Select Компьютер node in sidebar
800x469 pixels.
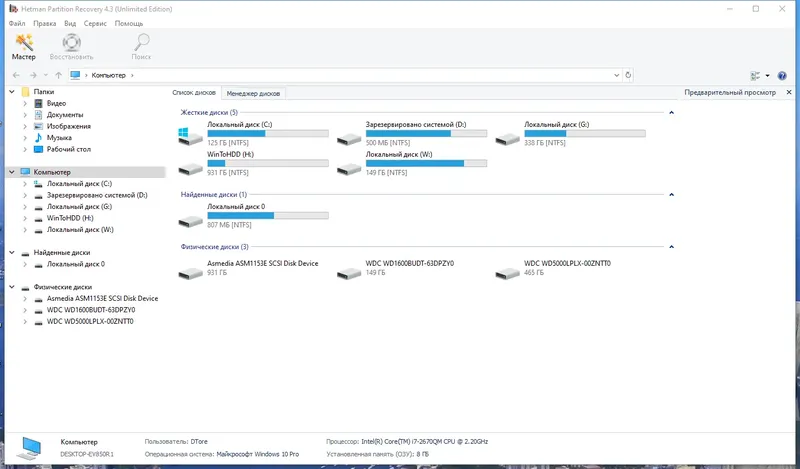click(x=52, y=172)
